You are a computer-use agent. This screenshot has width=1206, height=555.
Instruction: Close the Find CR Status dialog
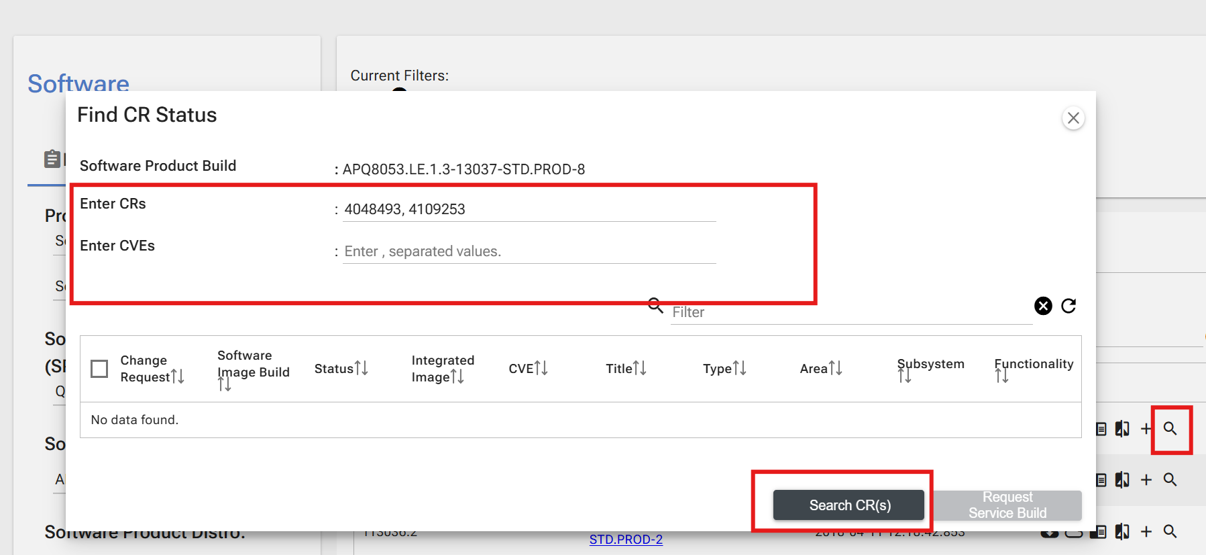tap(1073, 118)
